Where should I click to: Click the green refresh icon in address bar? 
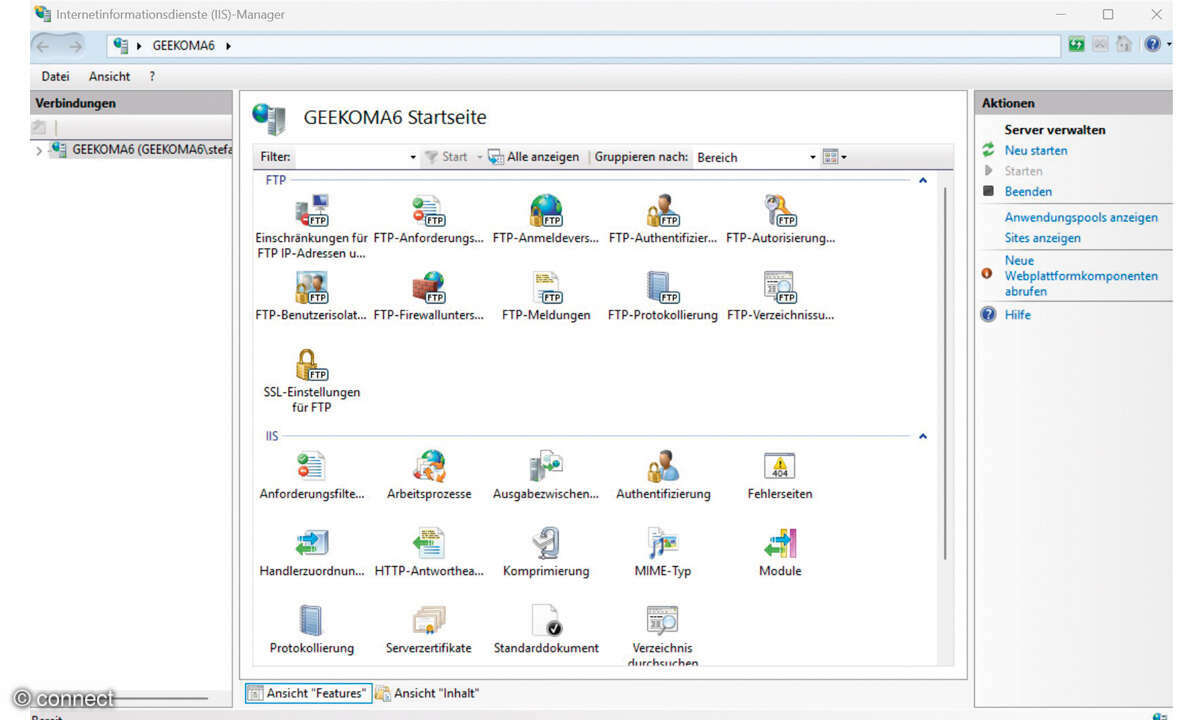tap(1076, 45)
